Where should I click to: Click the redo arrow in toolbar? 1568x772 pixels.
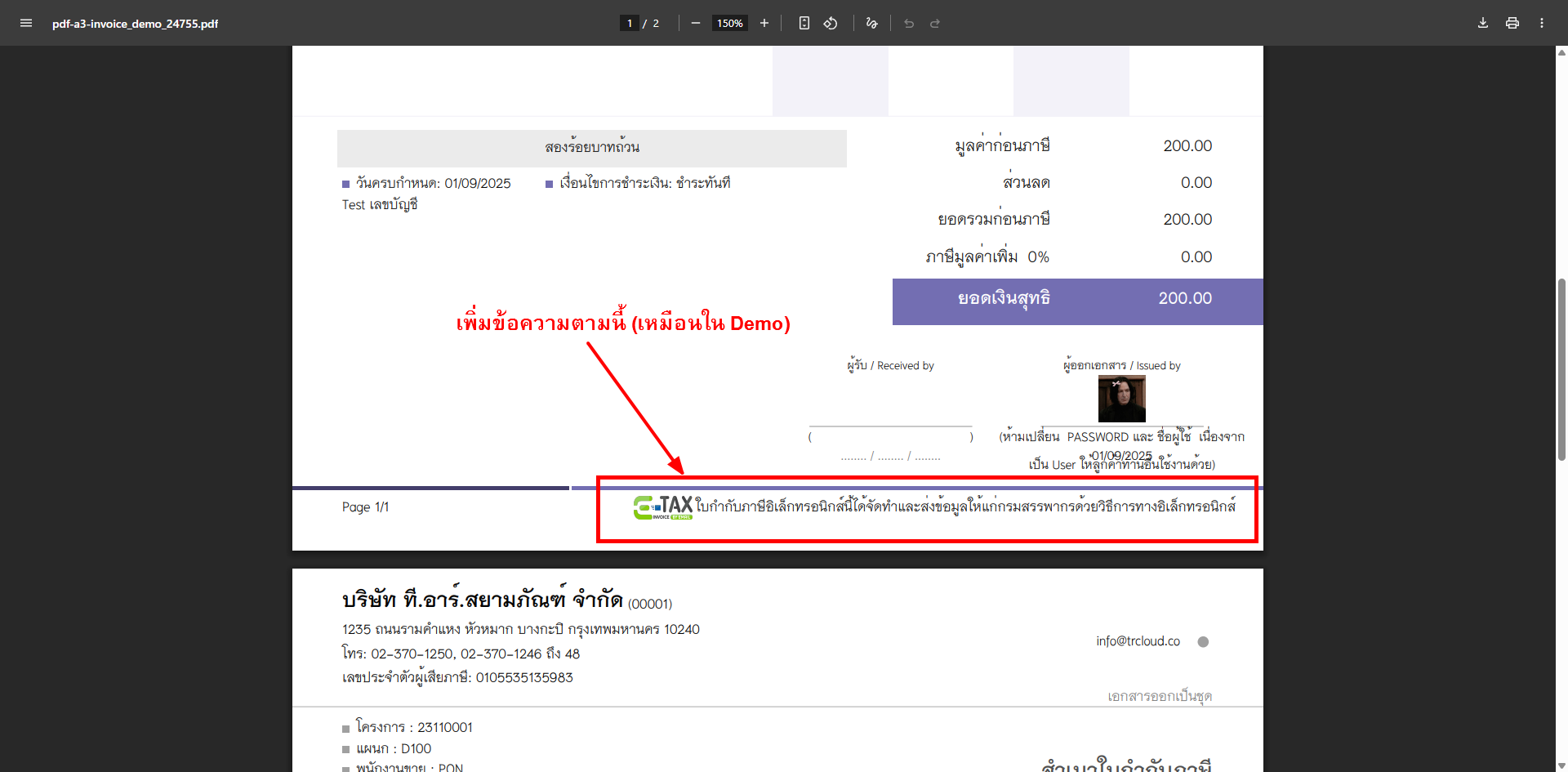pyautogui.click(x=935, y=23)
